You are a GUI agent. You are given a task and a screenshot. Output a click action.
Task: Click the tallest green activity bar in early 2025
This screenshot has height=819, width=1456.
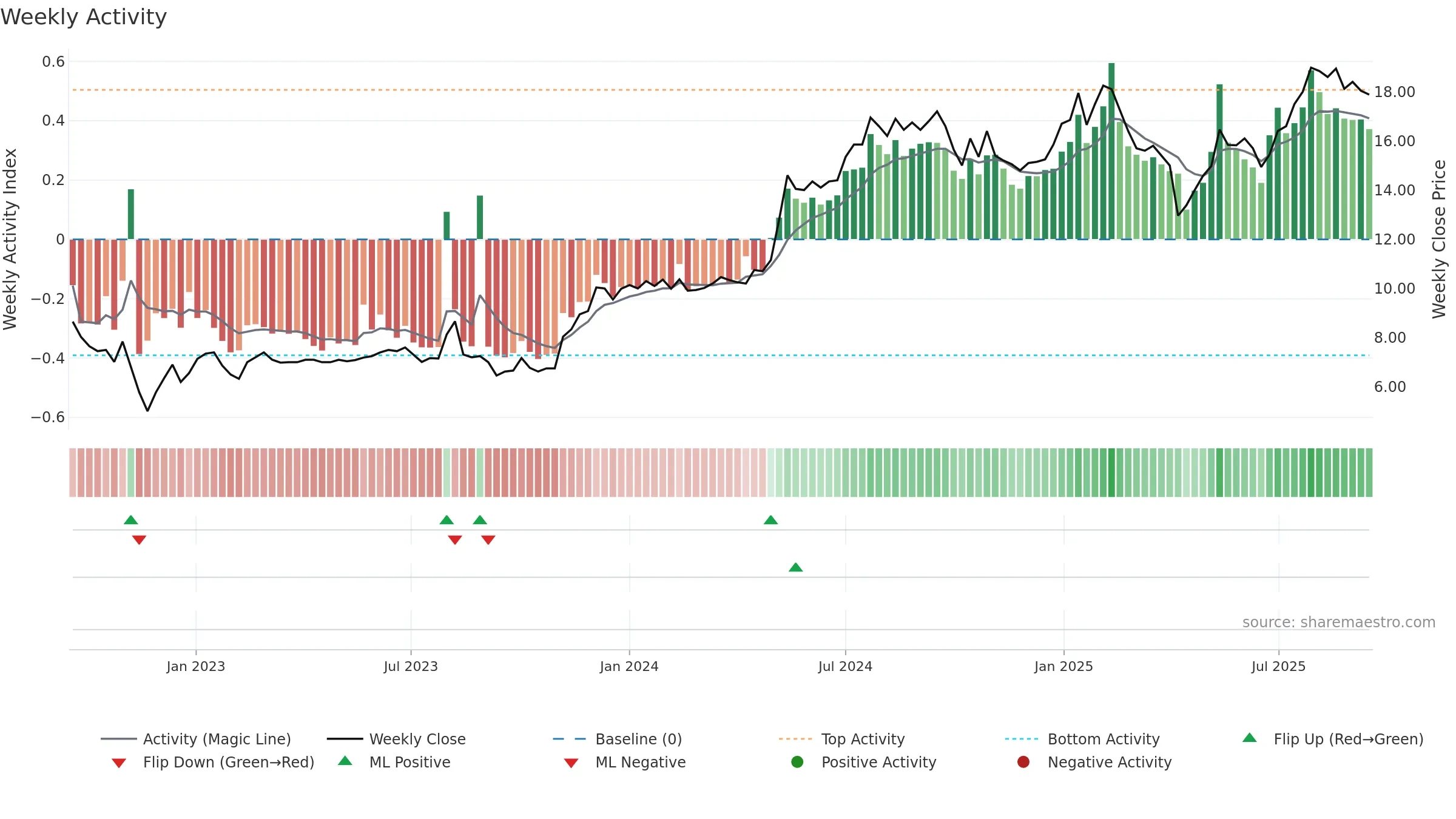pyautogui.click(x=1111, y=151)
